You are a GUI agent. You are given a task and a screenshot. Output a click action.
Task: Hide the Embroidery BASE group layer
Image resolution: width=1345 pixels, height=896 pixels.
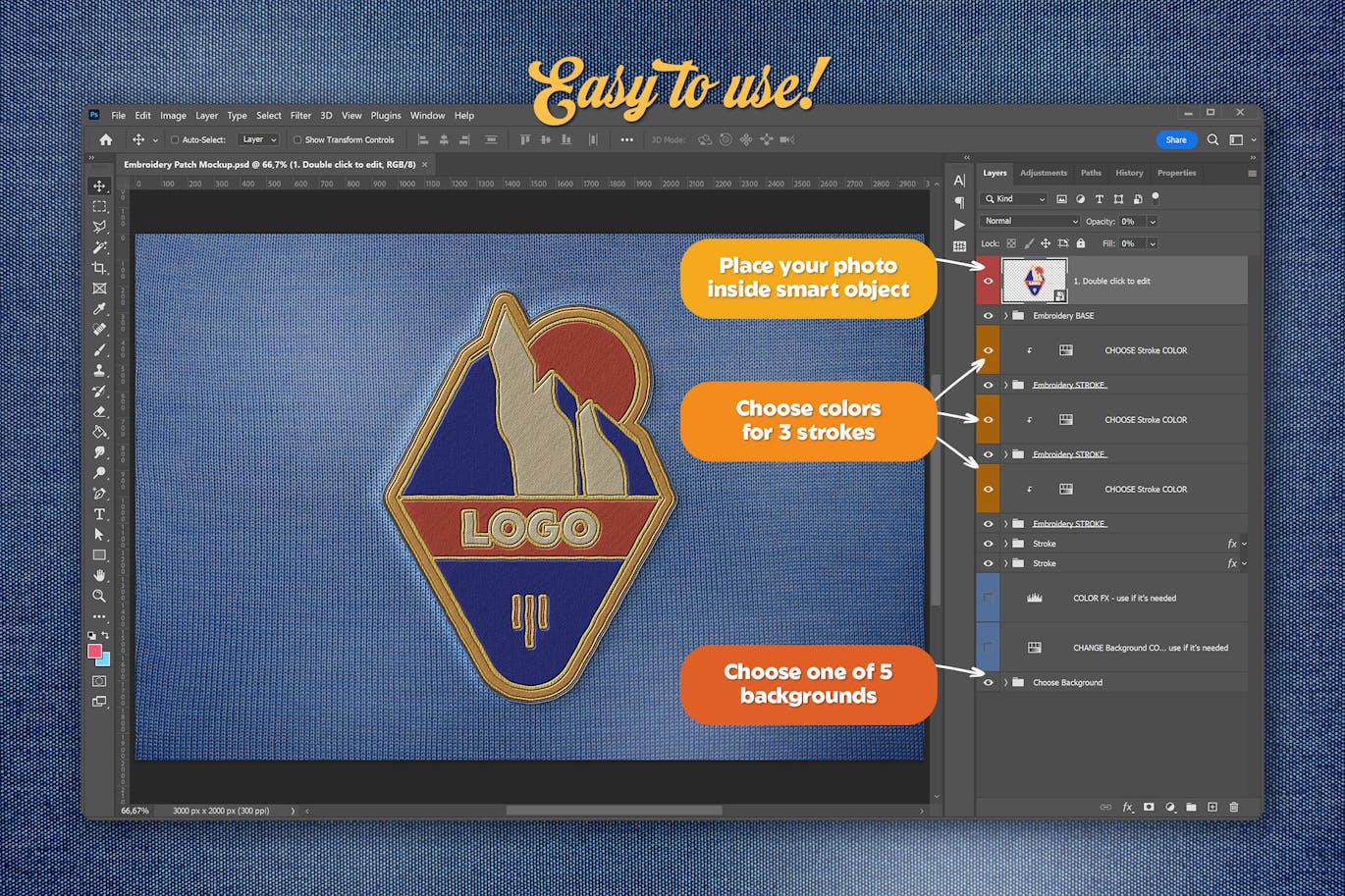pyautogui.click(x=988, y=316)
